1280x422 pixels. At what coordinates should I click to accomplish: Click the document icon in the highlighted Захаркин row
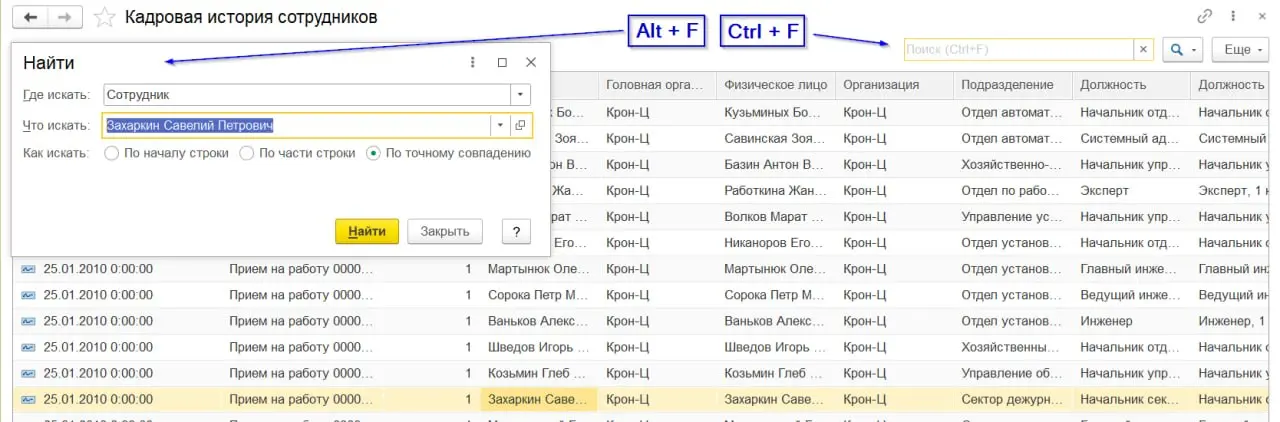(28, 400)
